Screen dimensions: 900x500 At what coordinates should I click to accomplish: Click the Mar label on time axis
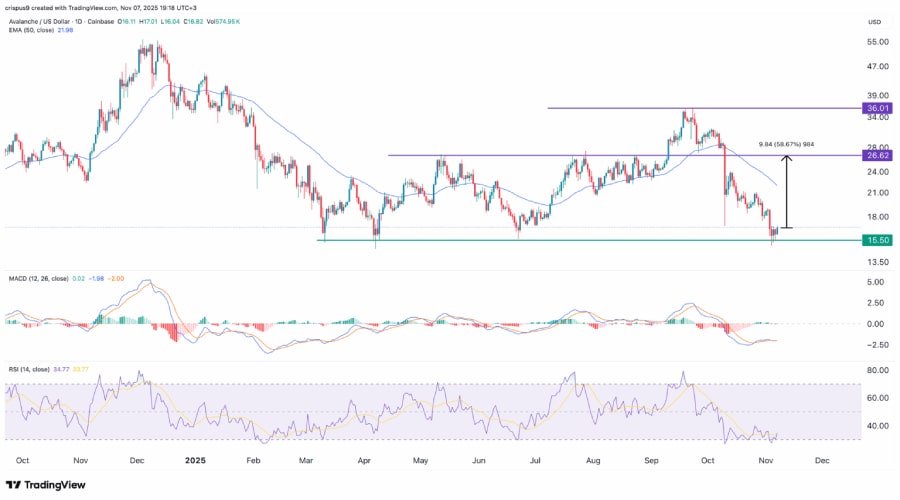tap(306, 460)
